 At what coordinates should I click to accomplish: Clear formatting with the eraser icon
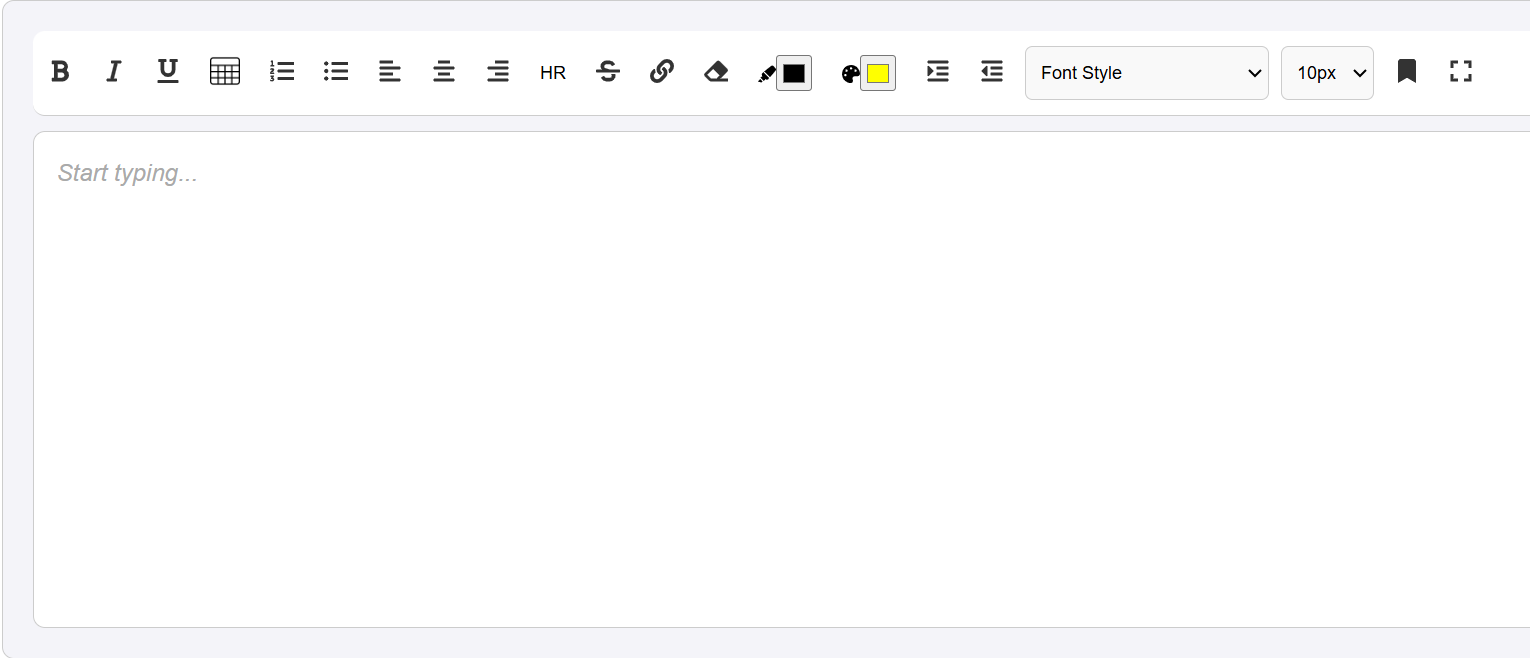click(716, 72)
